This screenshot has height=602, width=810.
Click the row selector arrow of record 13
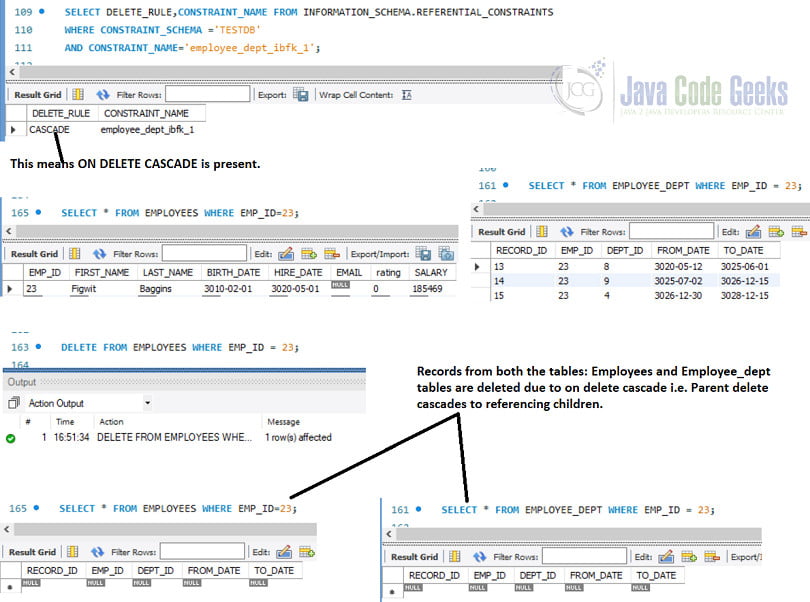coord(477,266)
